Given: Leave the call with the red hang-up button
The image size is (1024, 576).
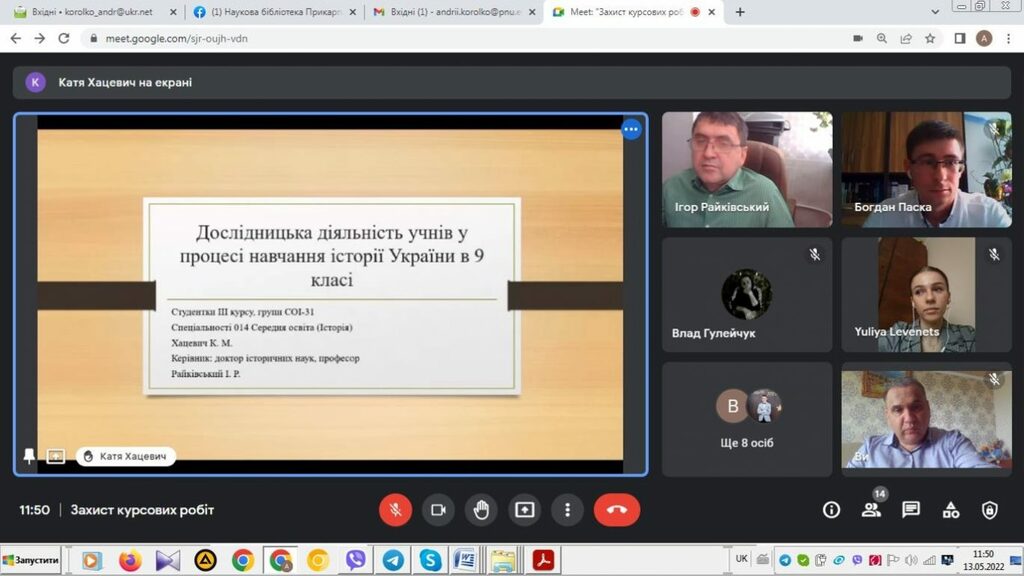Looking at the screenshot, I should [x=616, y=510].
